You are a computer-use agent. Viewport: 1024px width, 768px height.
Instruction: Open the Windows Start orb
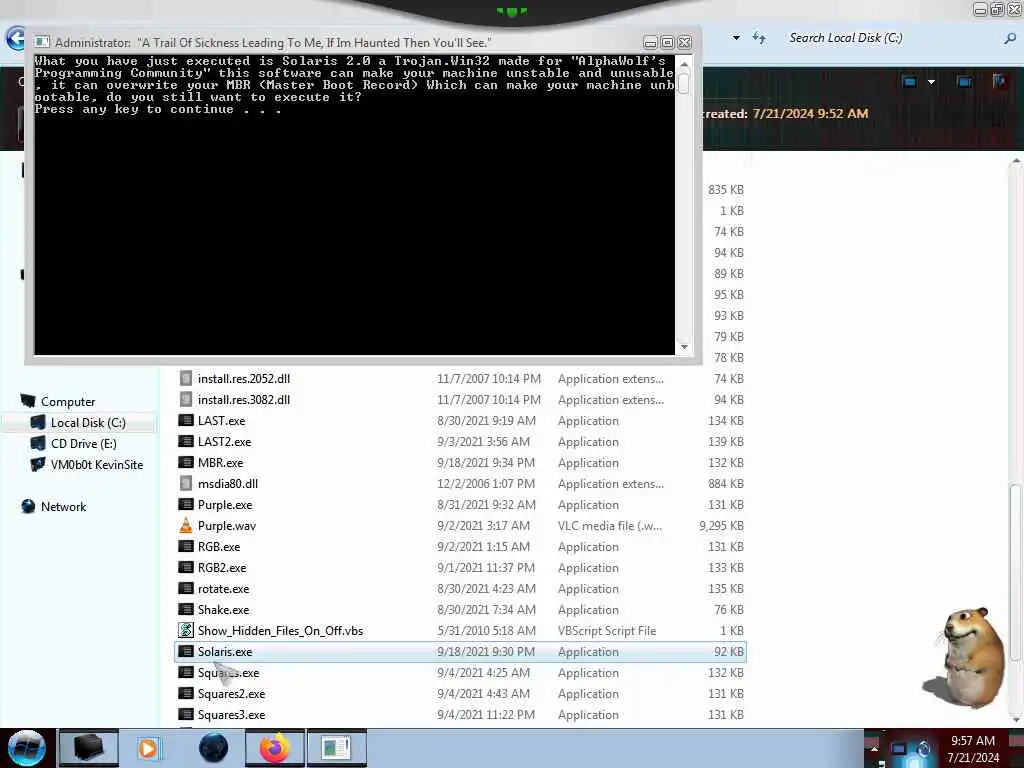pos(27,748)
